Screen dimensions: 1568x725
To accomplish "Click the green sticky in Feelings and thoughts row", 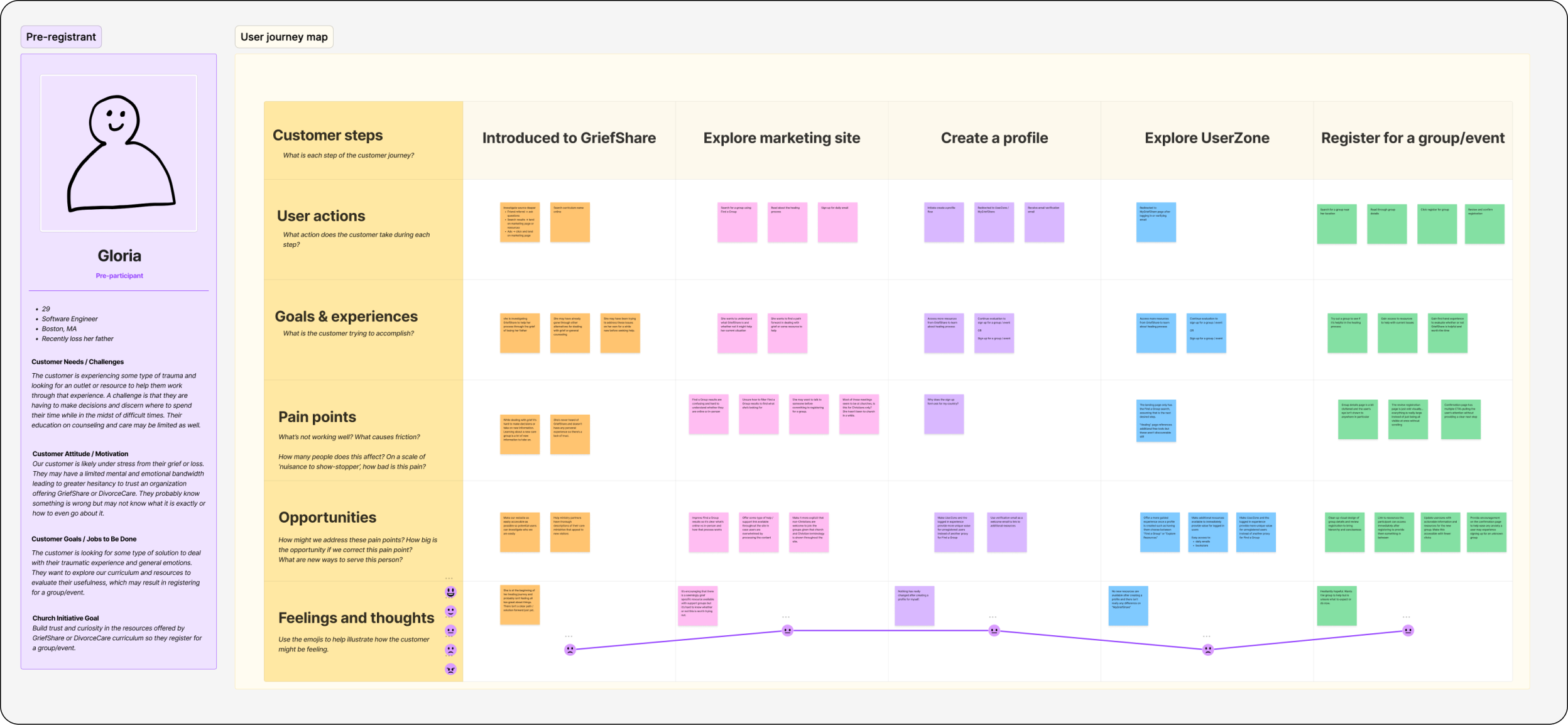I will tap(1336, 606).
